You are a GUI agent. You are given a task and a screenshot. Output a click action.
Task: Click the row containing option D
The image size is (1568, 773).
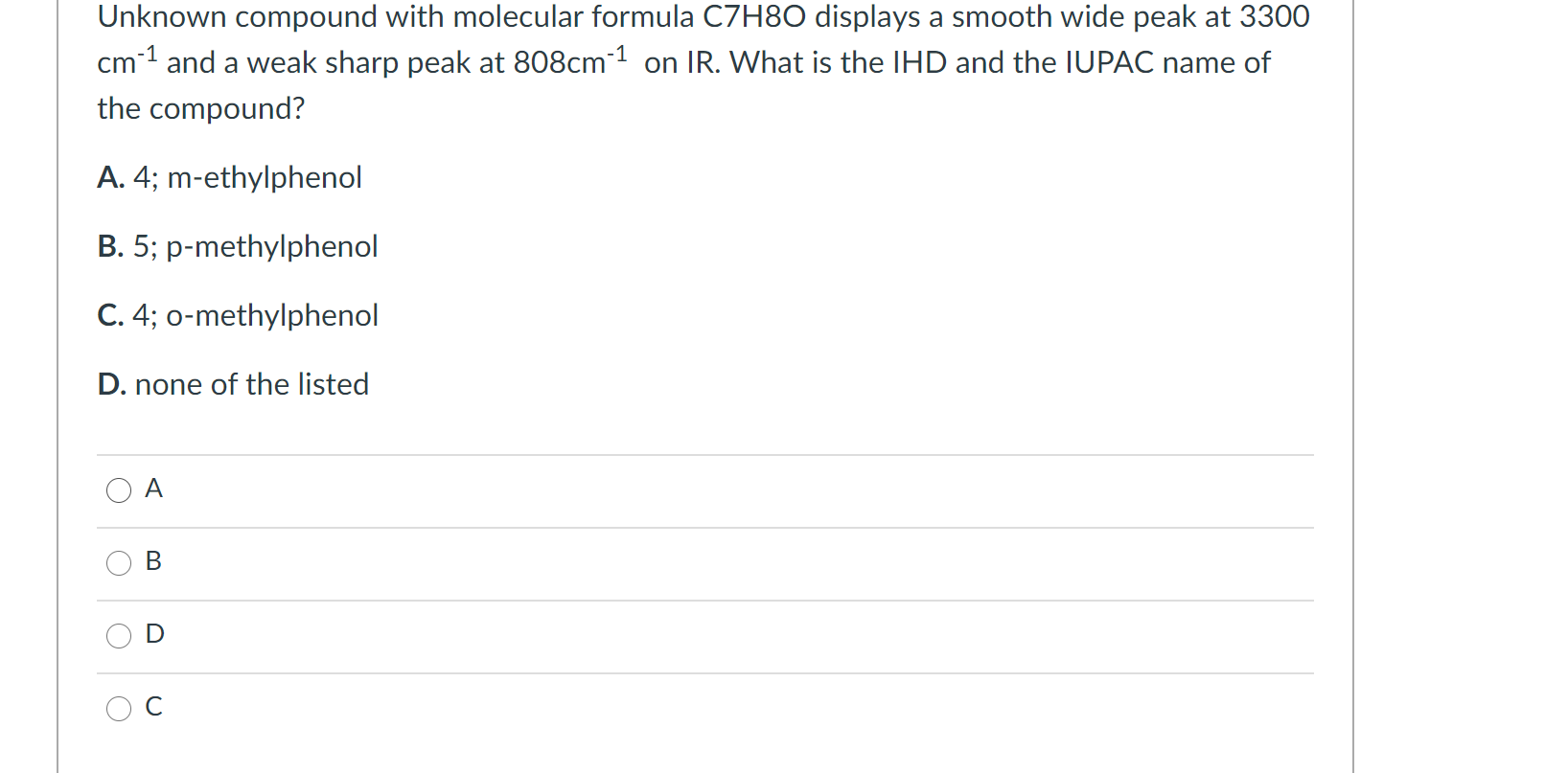(671, 635)
